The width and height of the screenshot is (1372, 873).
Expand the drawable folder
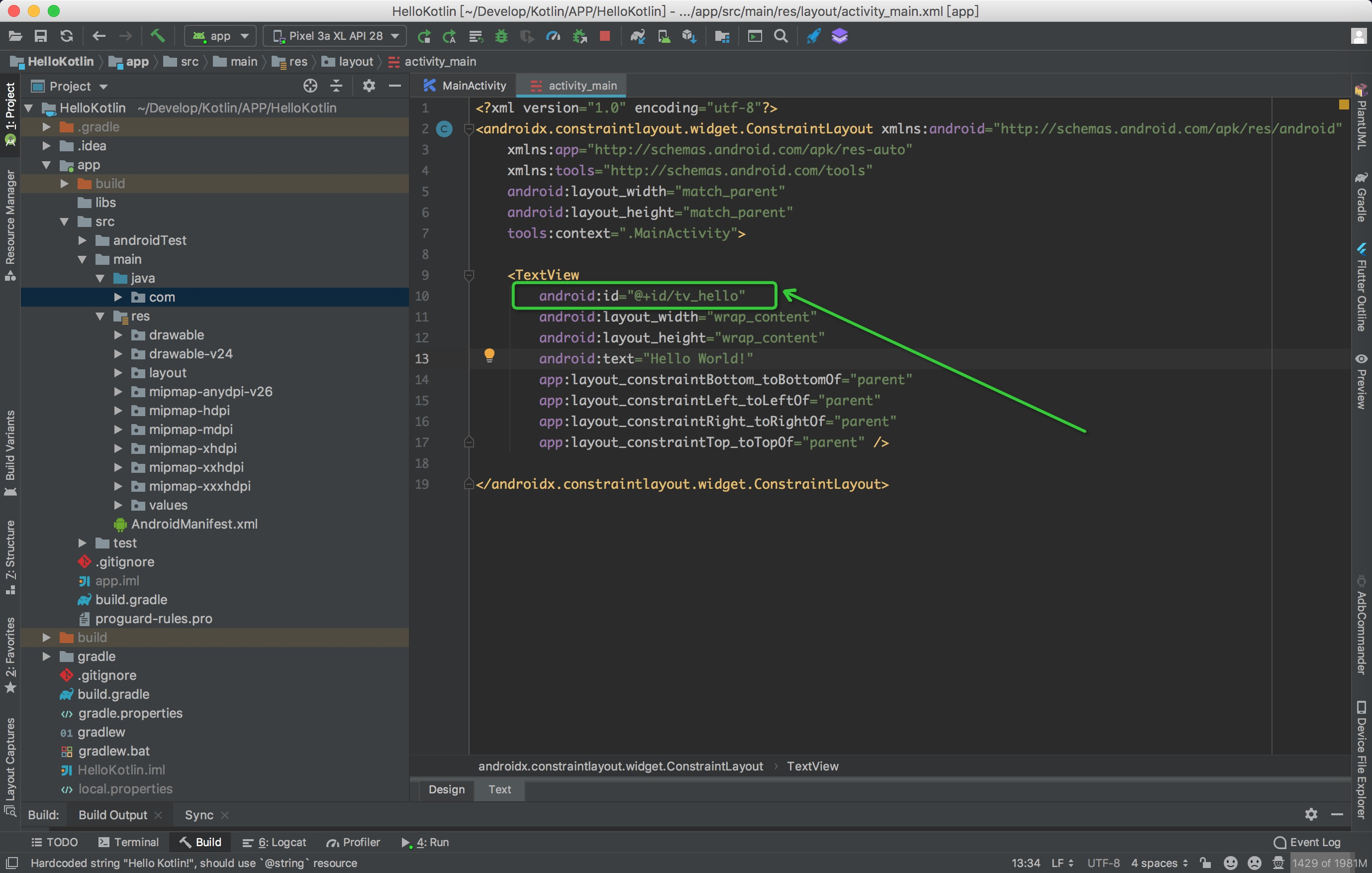click(118, 335)
